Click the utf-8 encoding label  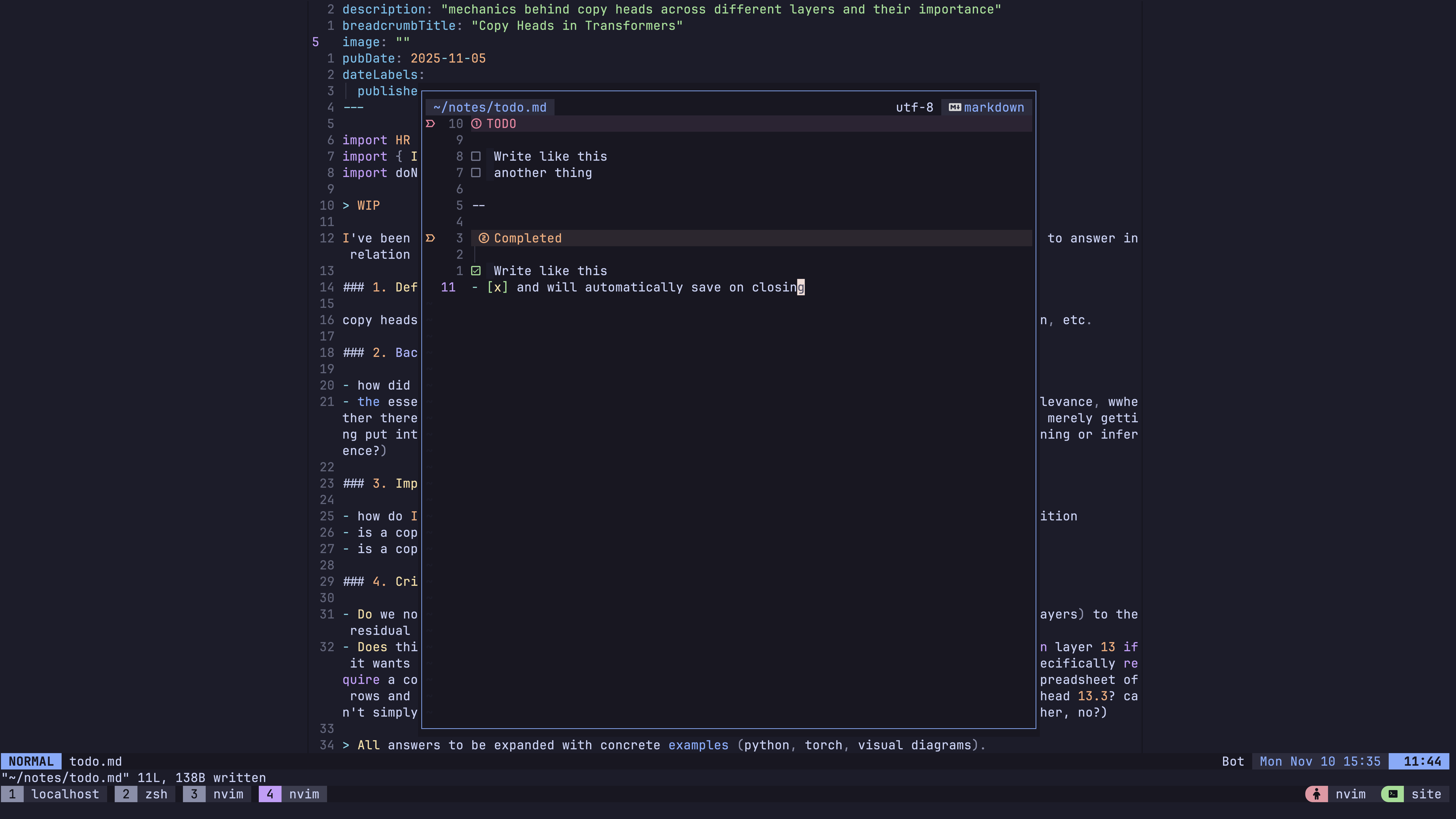[x=915, y=107]
